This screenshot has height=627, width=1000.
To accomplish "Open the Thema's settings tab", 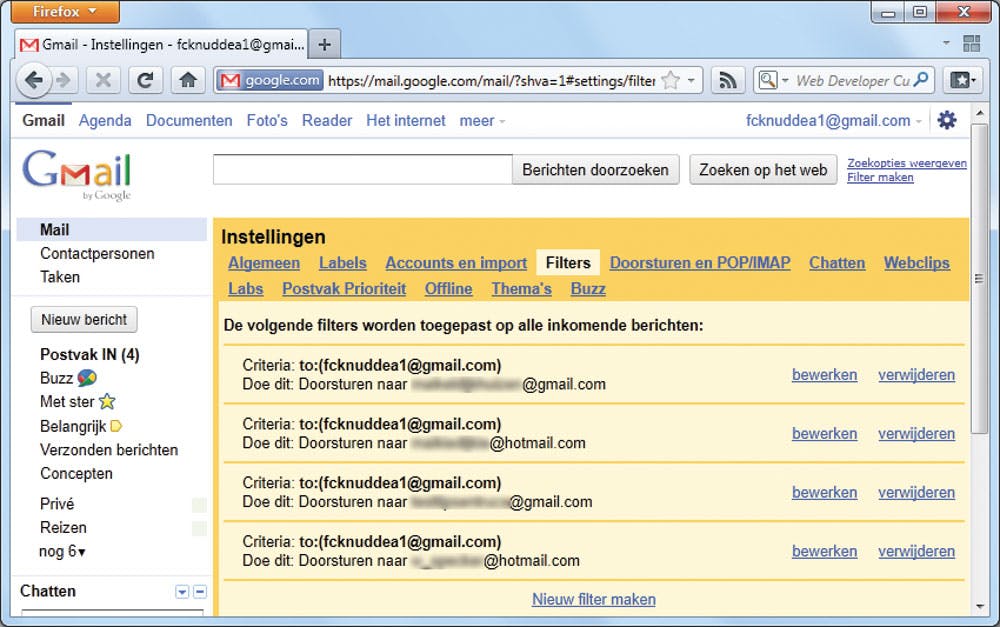I will [x=521, y=289].
